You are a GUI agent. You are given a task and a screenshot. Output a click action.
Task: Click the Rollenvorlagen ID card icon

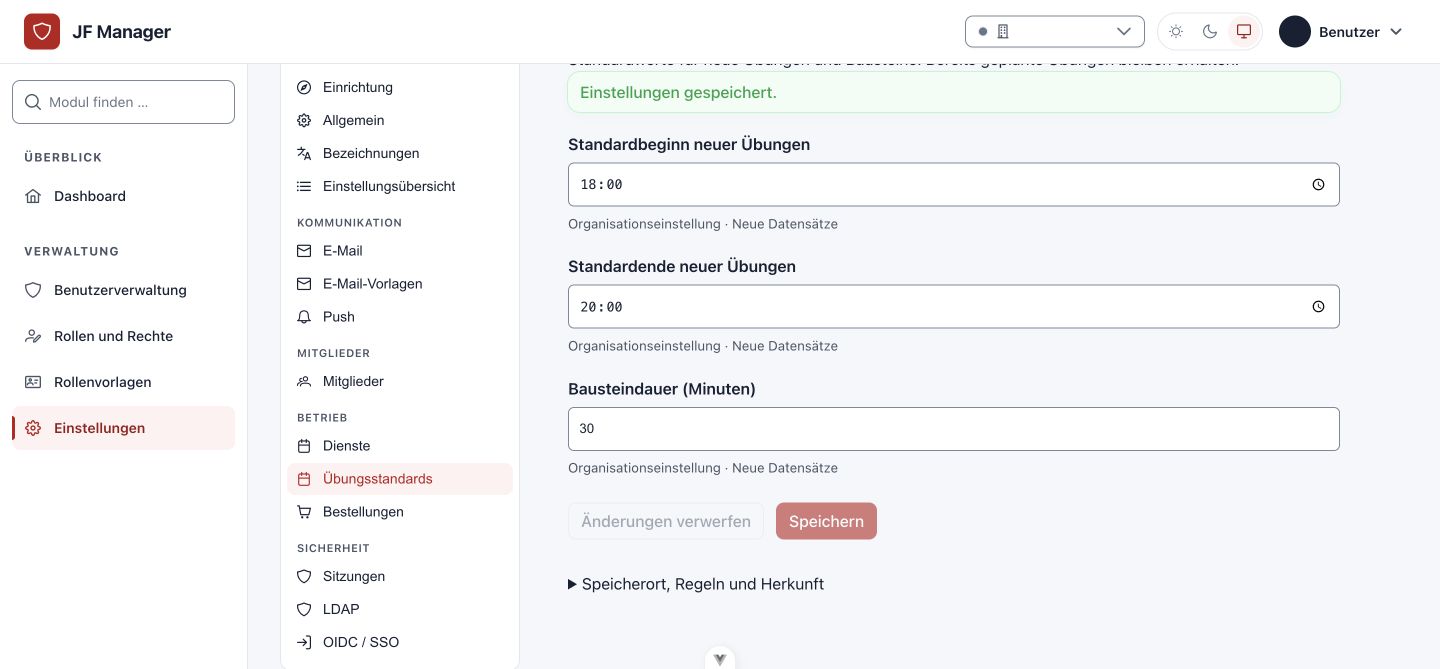pyautogui.click(x=33, y=382)
